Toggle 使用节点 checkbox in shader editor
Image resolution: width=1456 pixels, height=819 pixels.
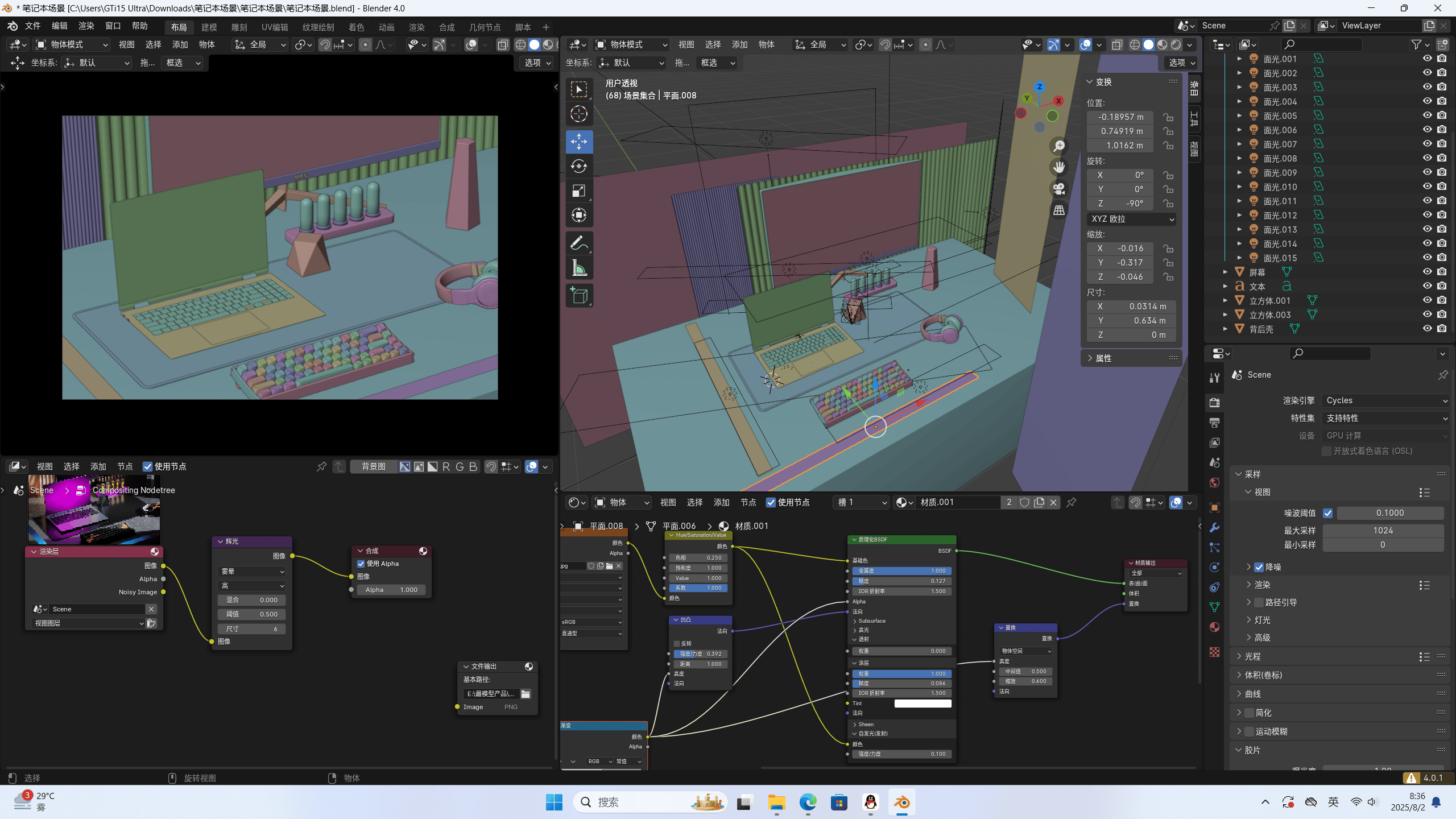coord(771,502)
